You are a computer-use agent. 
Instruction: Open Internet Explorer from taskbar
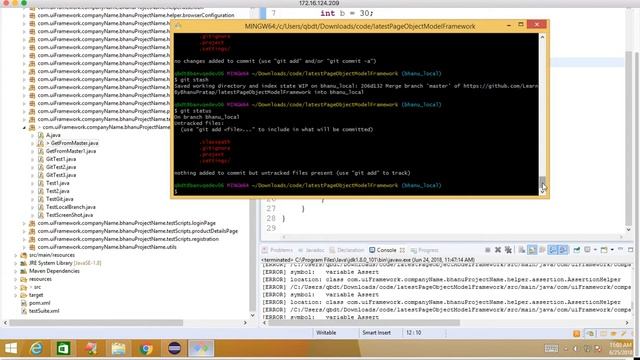[x=36, y=349]
